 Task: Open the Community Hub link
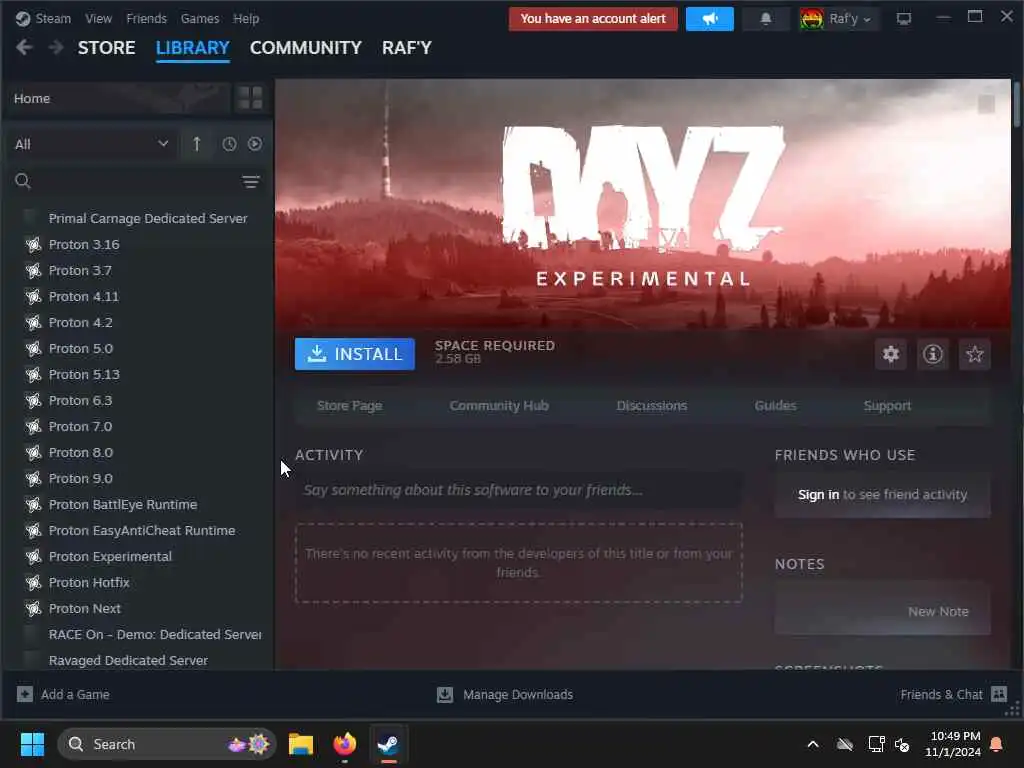(x=499, y=406)
